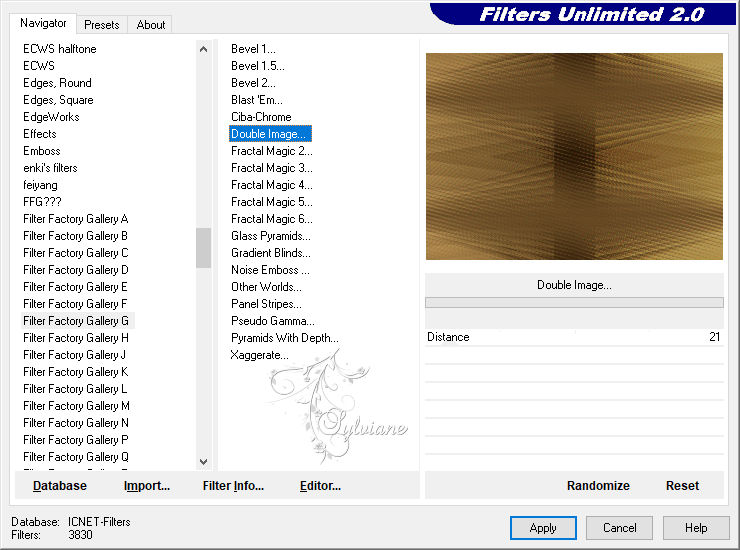Open Filter Info...
The image size is (740, 550).
[233, 486]
